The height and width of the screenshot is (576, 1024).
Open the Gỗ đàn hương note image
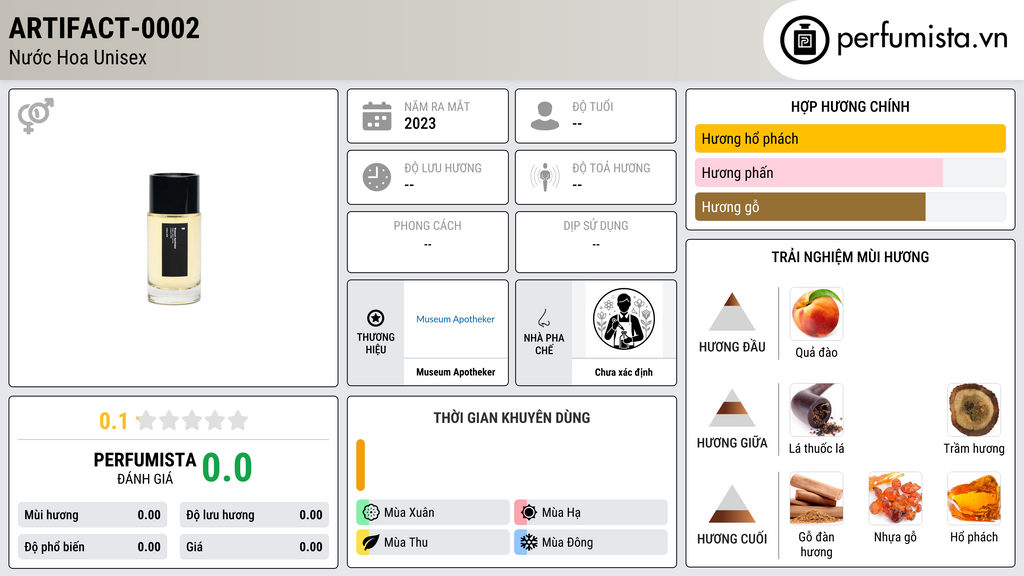tap(816, 498)
